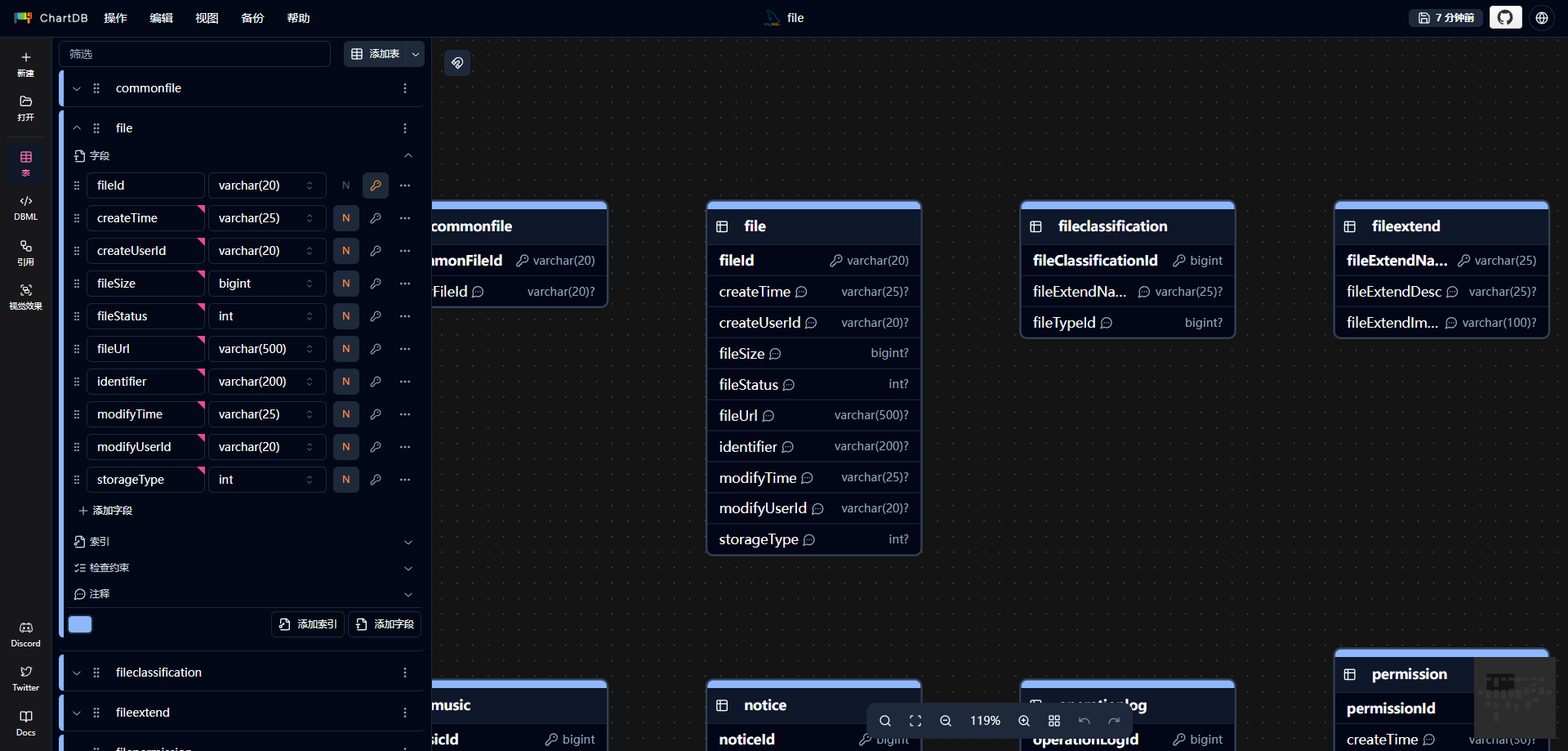Image resolution: width=1568 pixels, height=751 pixels.
Task: Open the 打开 (open) sidebar icon
Action: (25, 108)
